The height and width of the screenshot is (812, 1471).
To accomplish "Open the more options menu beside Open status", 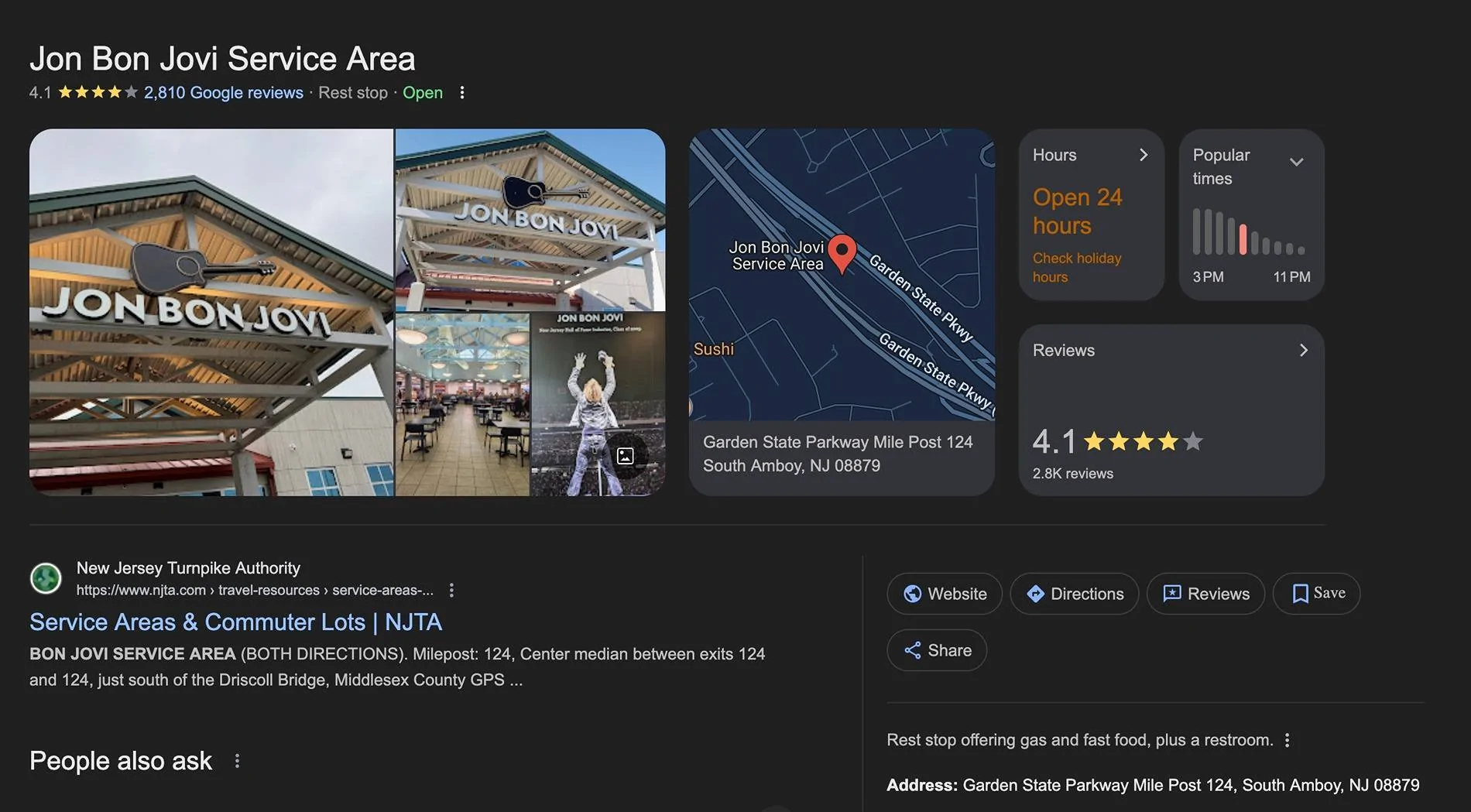I will click(x=462, y=93).
